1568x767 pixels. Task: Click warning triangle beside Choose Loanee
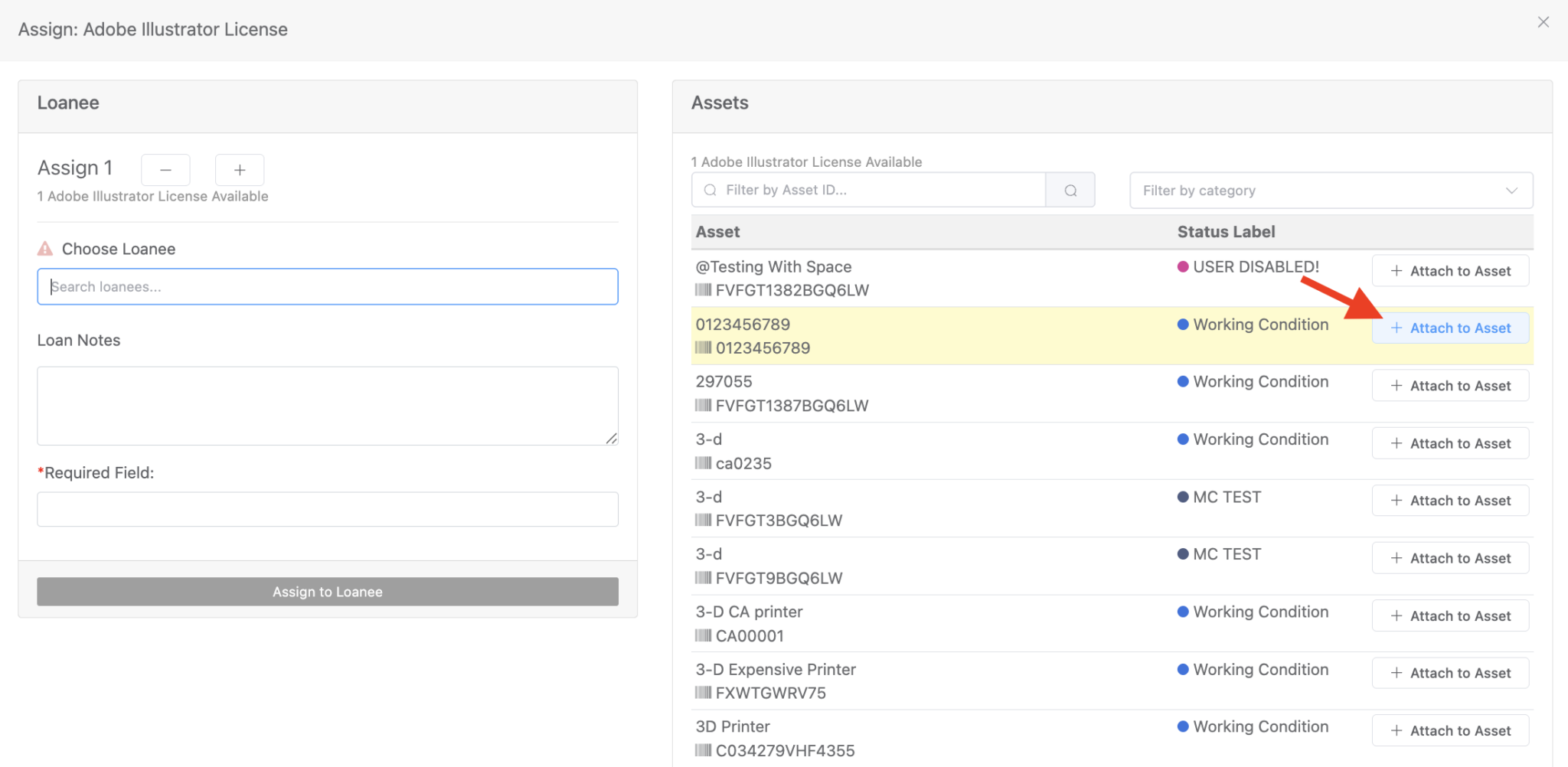coord(44,247)
